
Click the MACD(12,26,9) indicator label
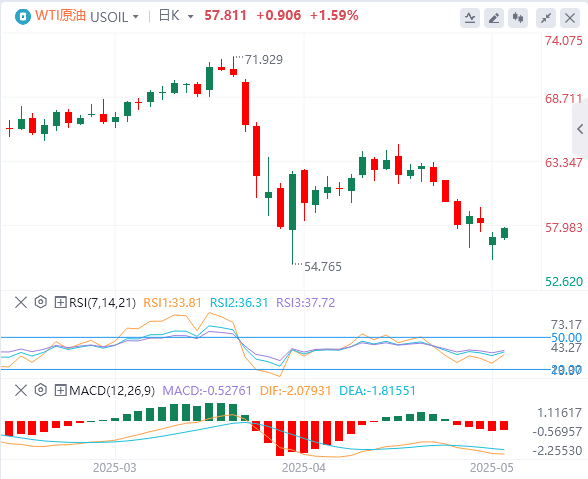point(112,391)
